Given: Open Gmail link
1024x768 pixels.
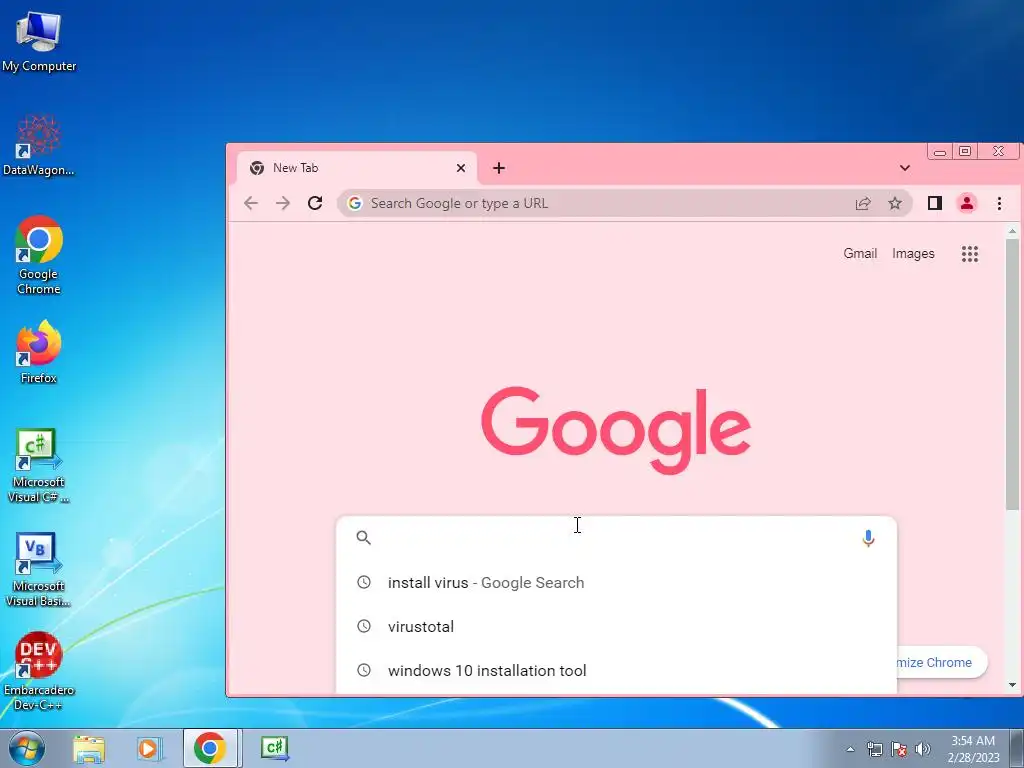Looking at the screenshot, I should pos(859,253).
